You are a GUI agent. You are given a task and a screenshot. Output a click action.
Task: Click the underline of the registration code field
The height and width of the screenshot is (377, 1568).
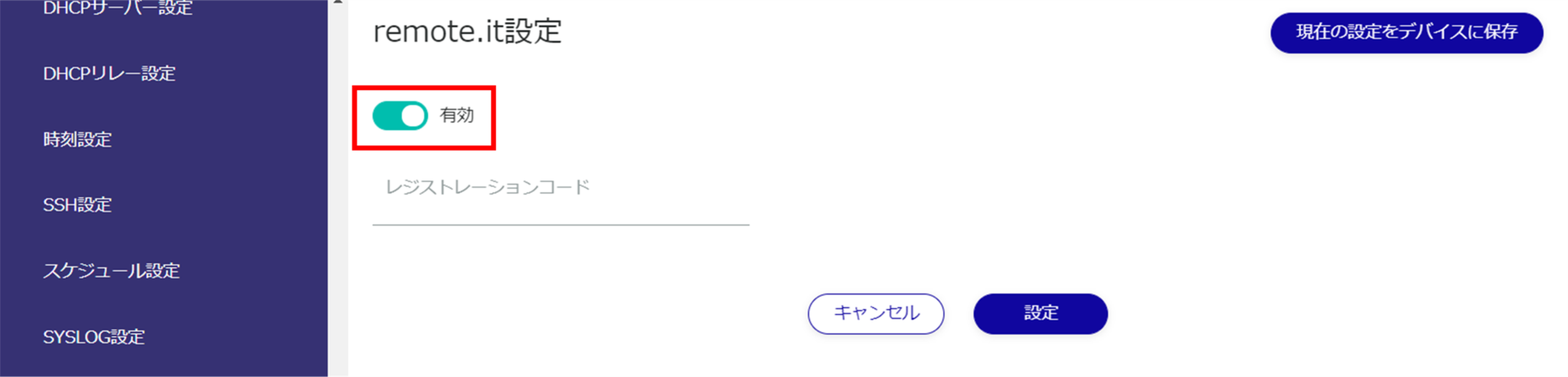[560, 225]
